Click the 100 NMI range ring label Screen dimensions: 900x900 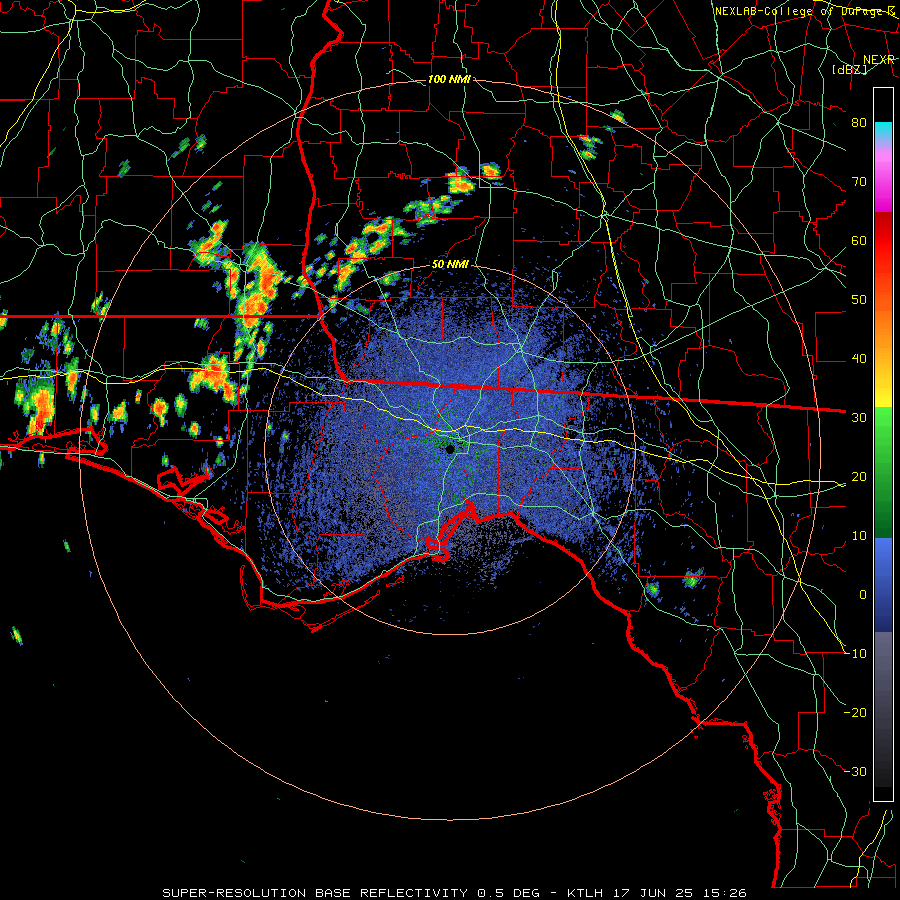(x=449, y=79)
